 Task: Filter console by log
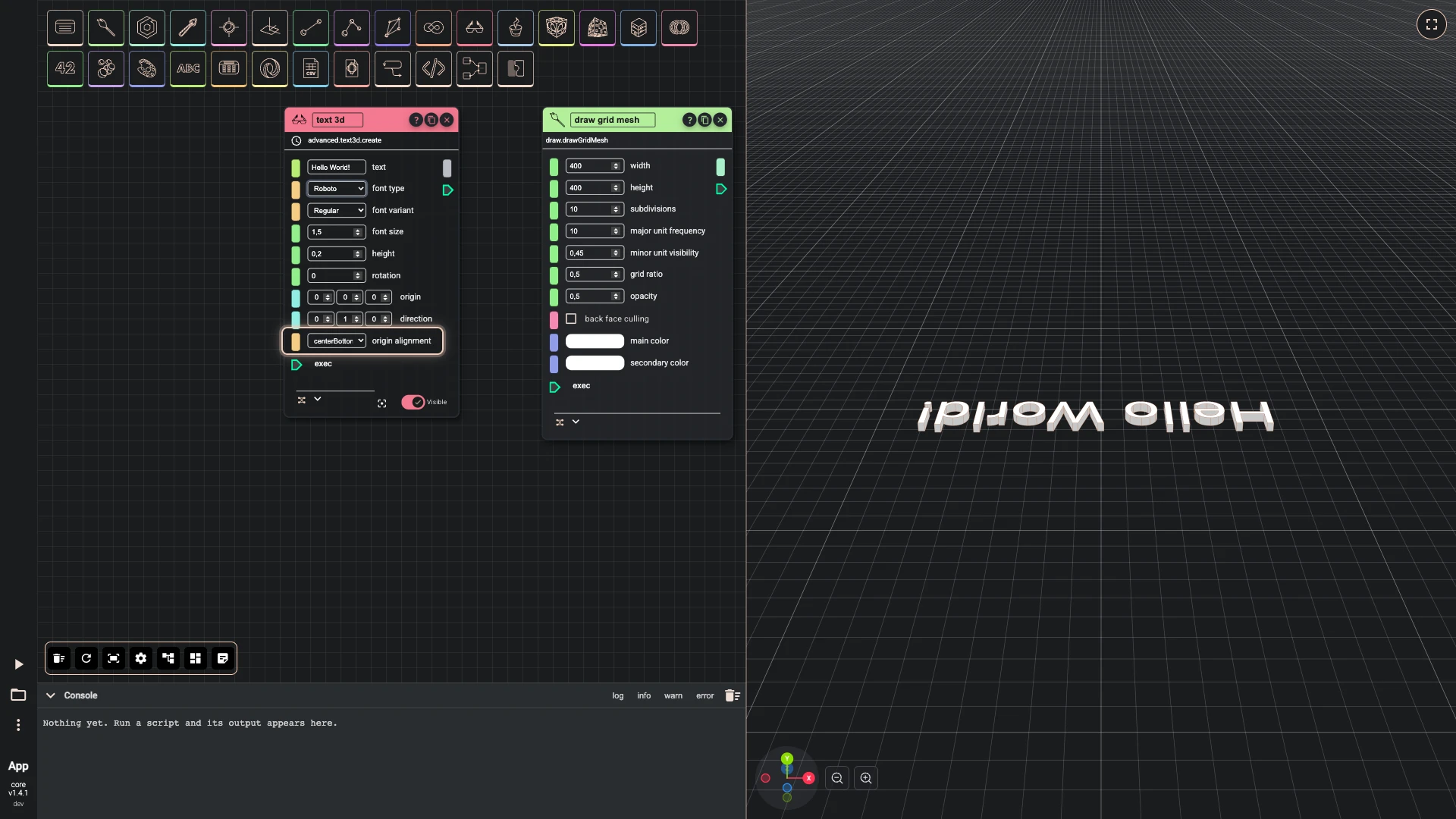pos(618,695)
